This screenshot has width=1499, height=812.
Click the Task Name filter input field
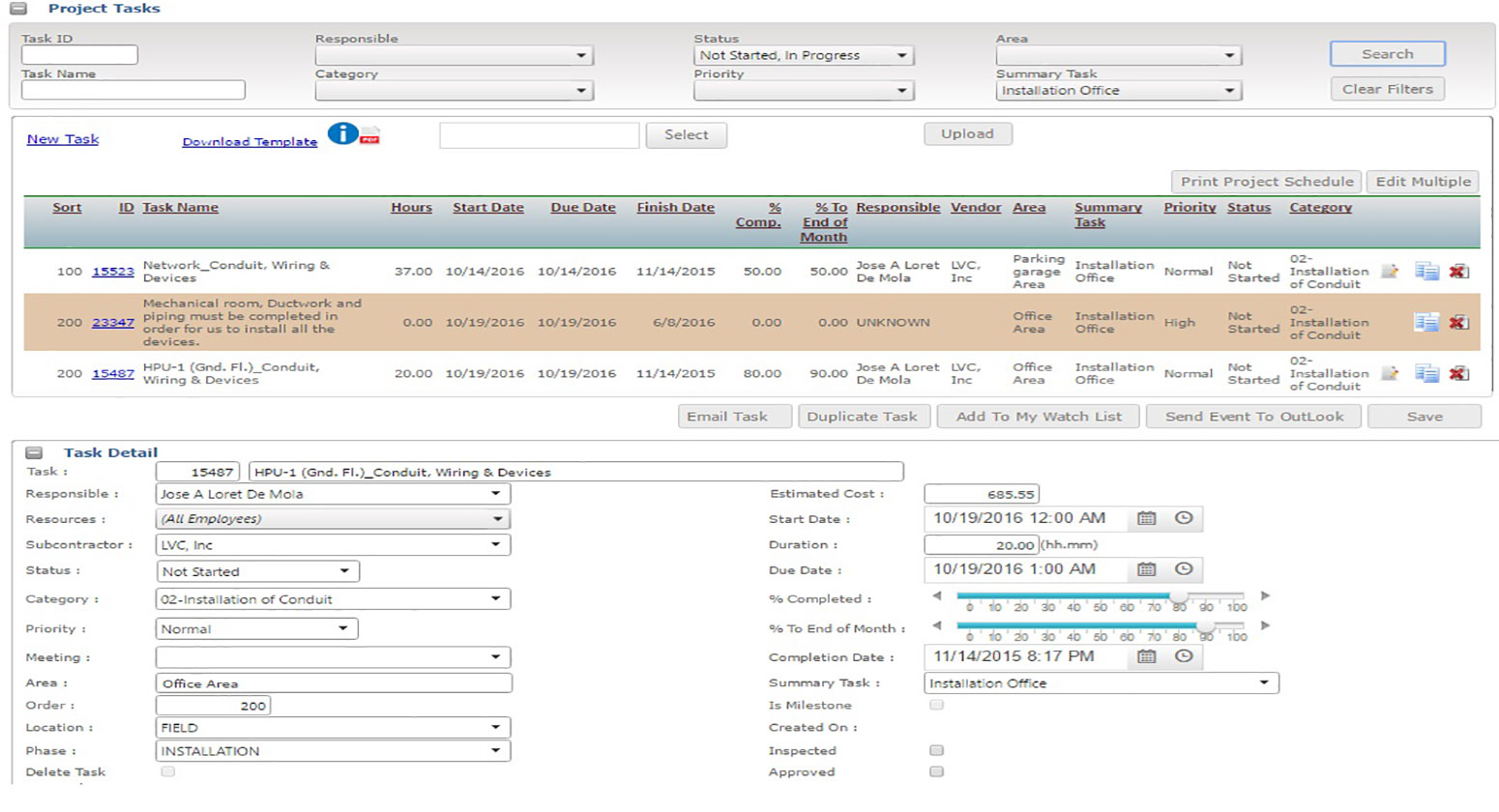pyautogui.click(x=133, y=90)
